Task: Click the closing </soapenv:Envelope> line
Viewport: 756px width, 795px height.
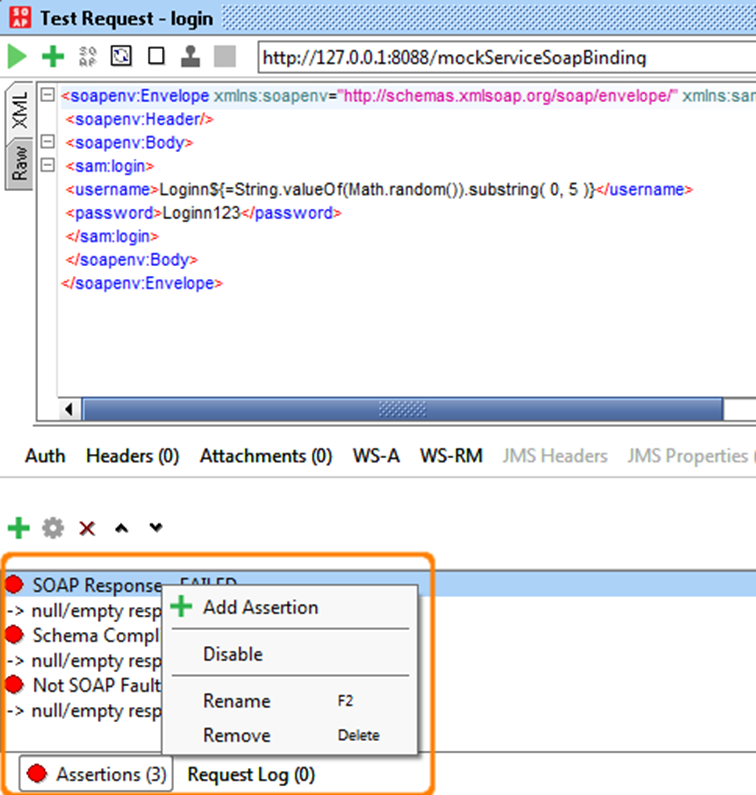Action: tap(142, 283)
